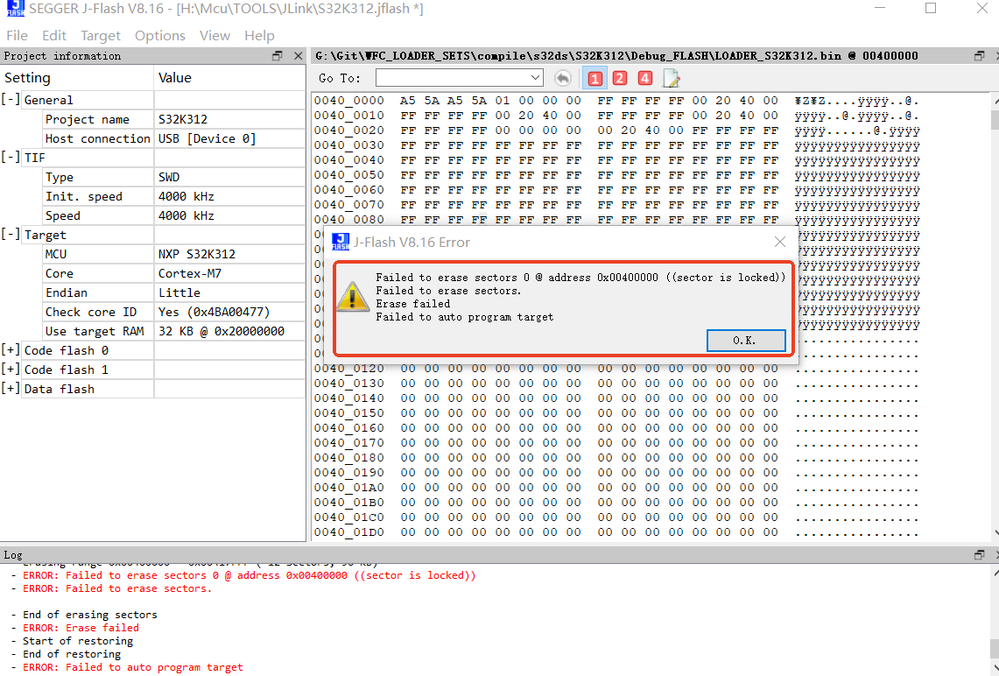Screen dimensions: 999x676
Task: Click hex address 0040_0120 row
Action: pos(349,368)
